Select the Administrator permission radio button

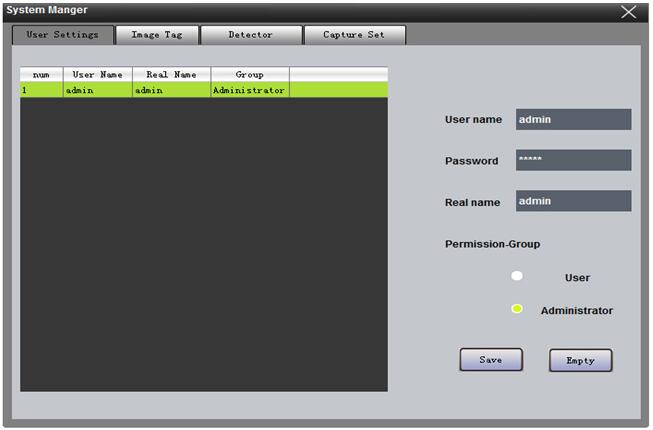[x=517, y=309]
